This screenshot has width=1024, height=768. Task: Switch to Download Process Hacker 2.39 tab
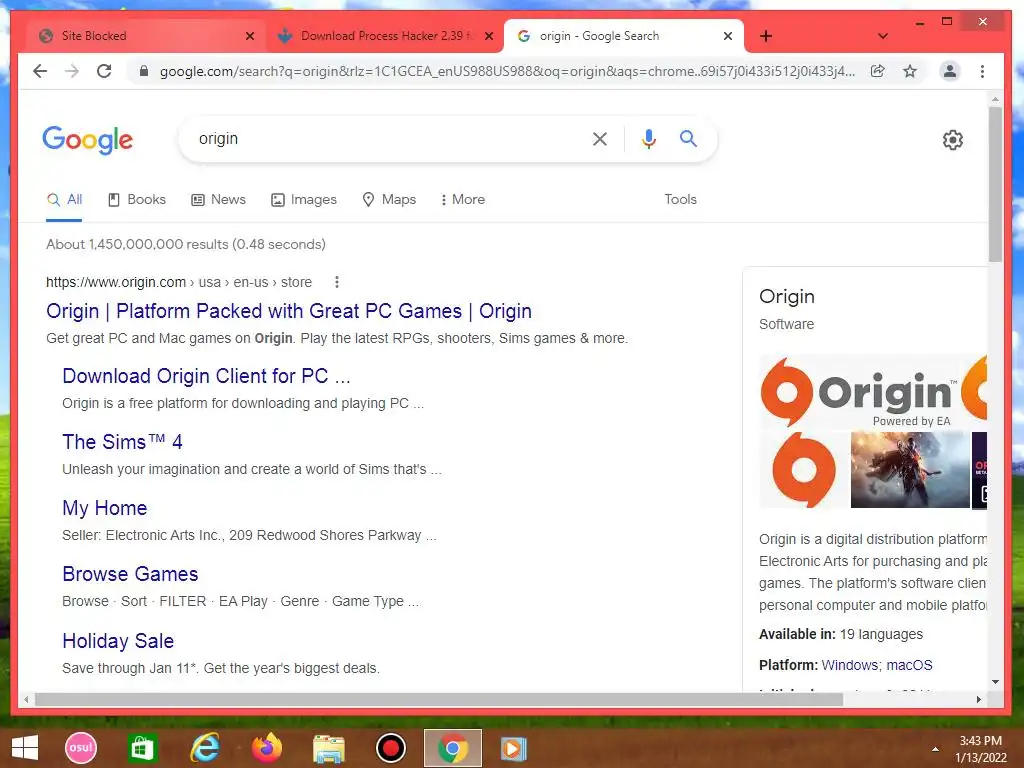click(385, 36)
